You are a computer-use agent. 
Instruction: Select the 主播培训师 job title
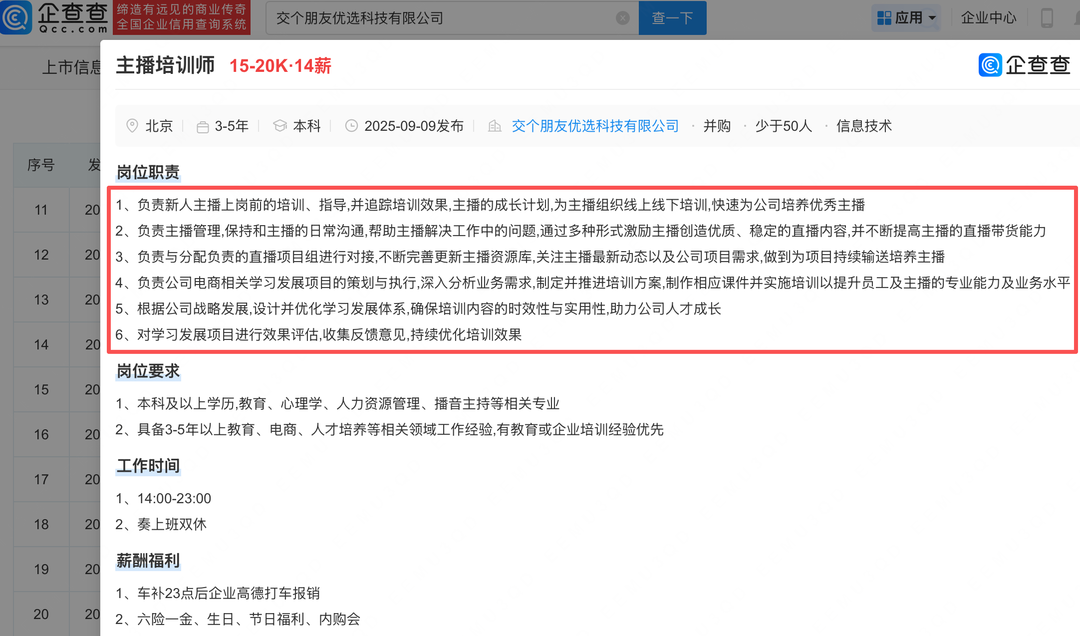pos(166,66)
